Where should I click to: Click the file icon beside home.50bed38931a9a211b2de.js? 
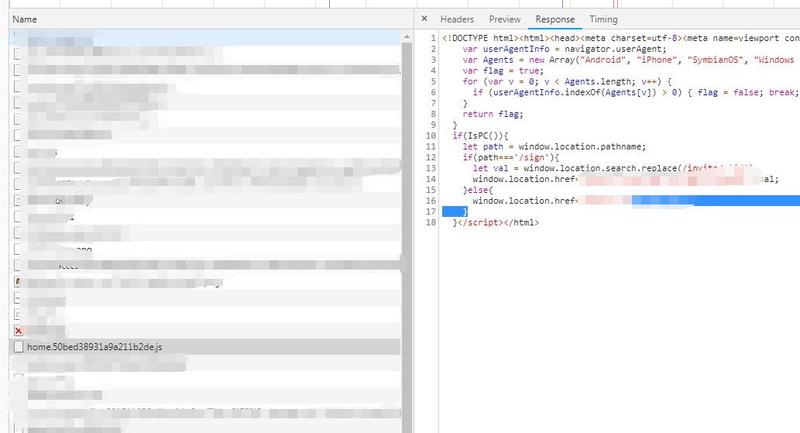click(x=18, y=347)
